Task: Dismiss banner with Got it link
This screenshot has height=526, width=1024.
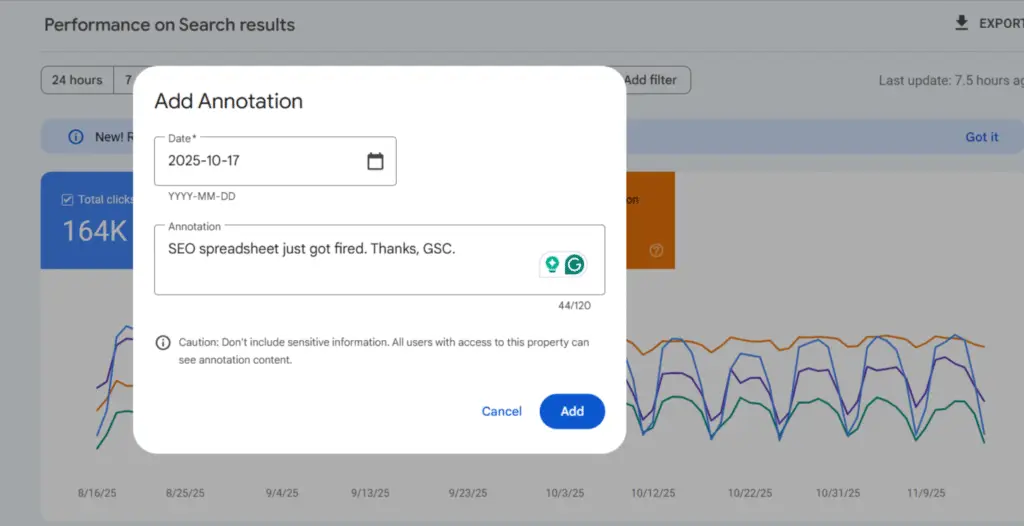Action: point(981,137)
